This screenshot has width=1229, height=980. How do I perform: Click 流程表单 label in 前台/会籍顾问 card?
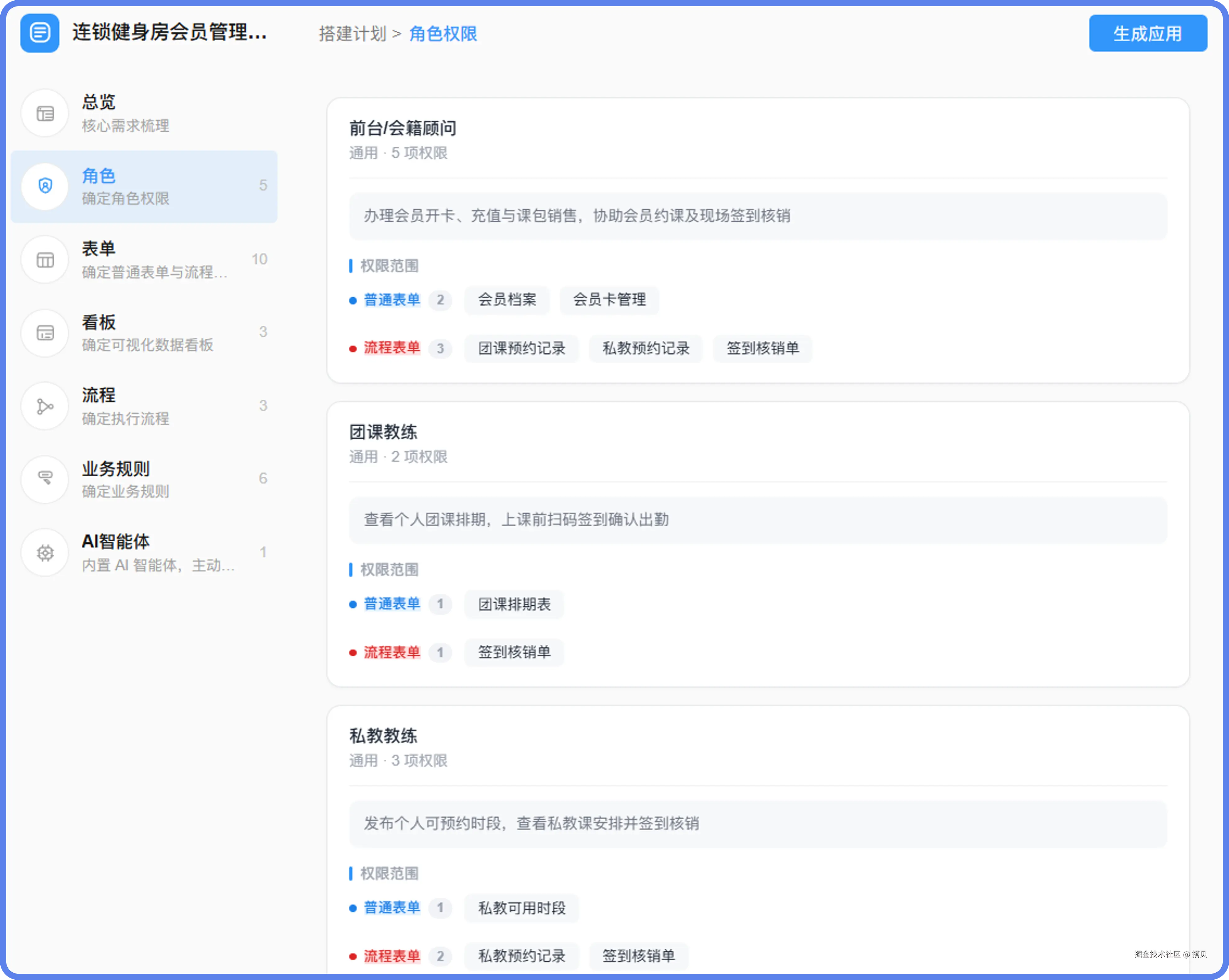pos(392,348)
